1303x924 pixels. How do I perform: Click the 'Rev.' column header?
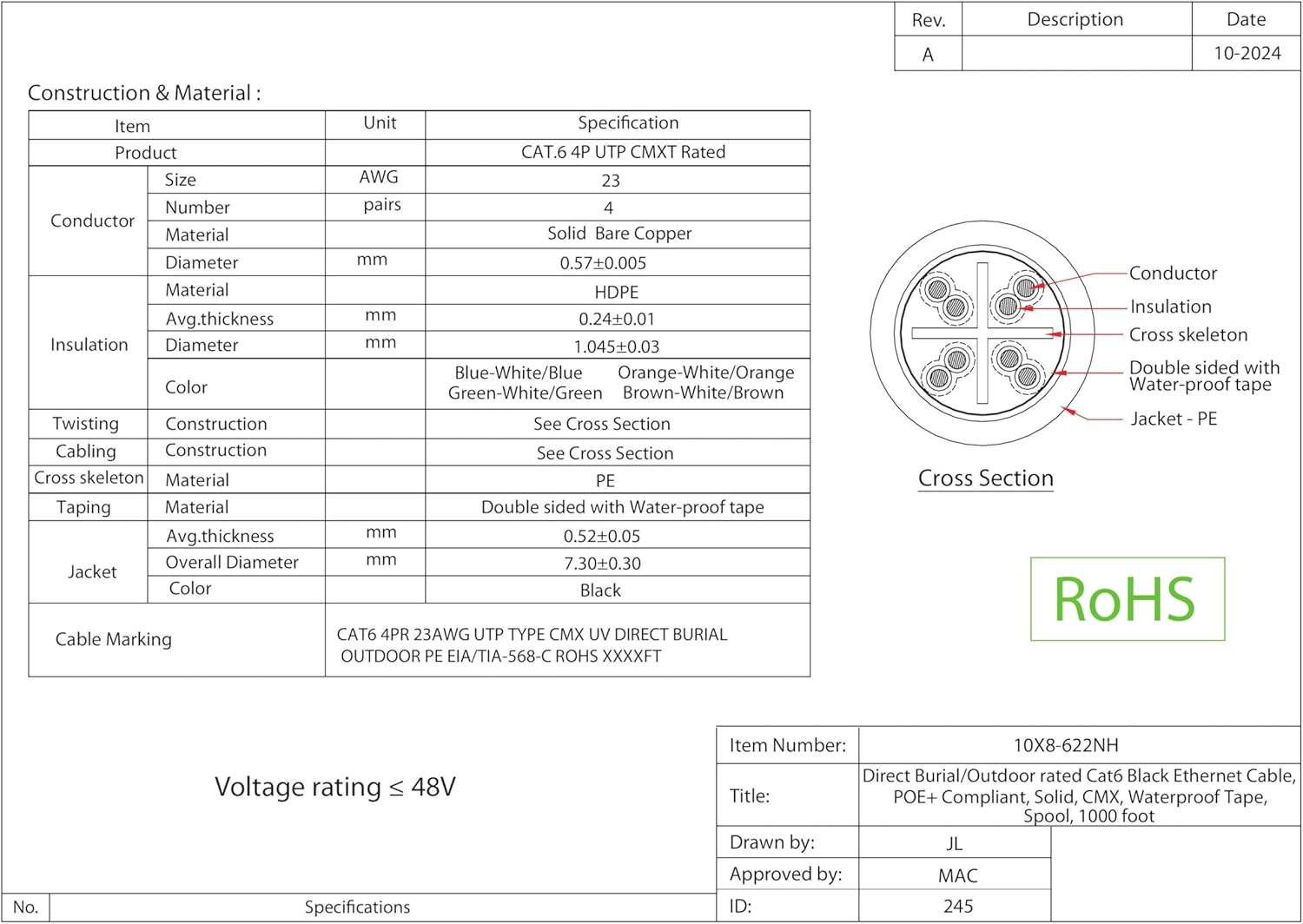coord(929,20)
